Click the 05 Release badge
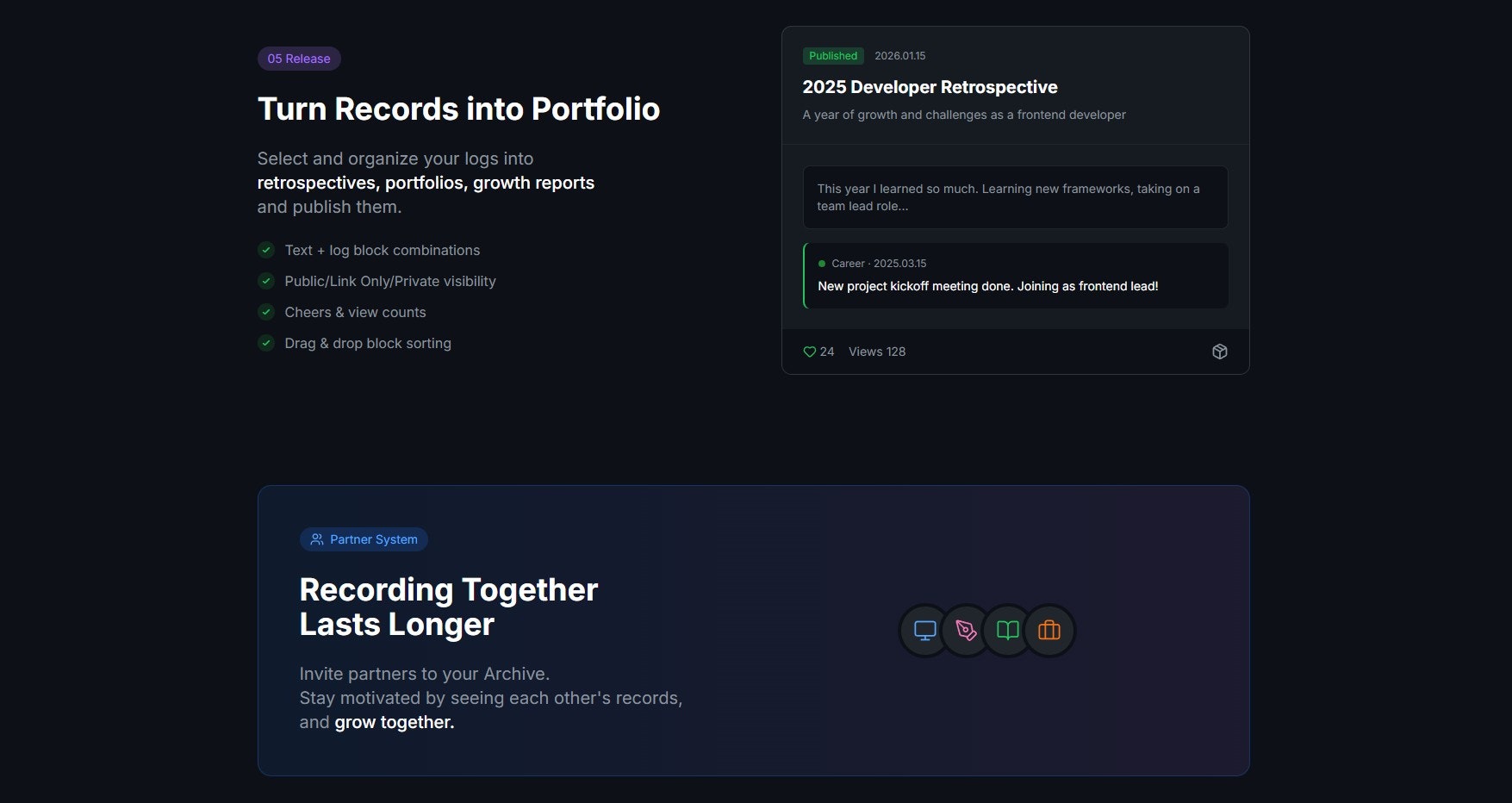Viewport: 1512px width, 803px height. [x=298, y=59]
